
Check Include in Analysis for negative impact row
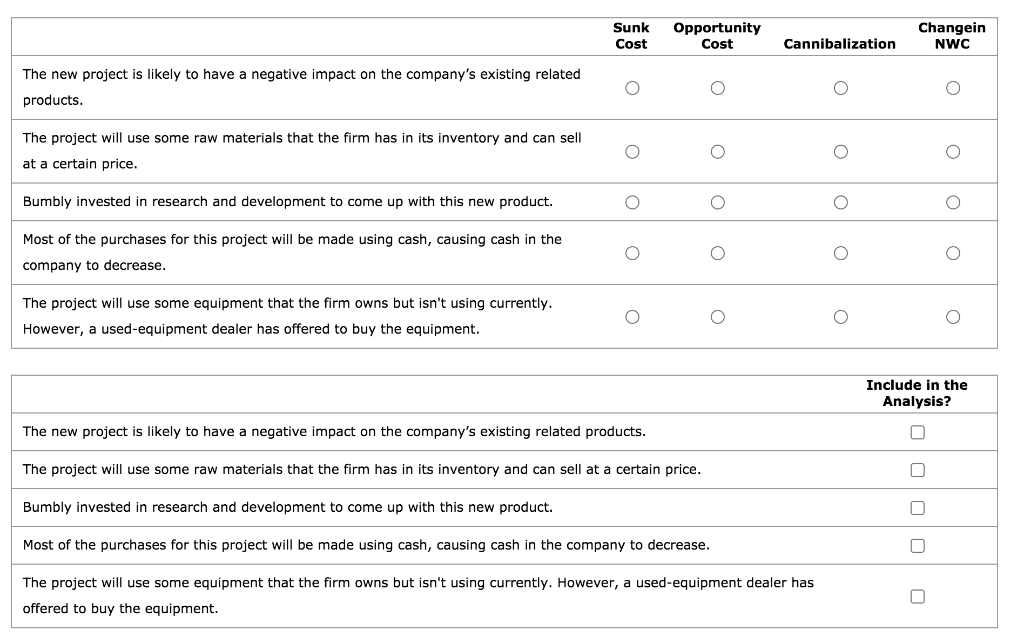(x=918, y=433)
